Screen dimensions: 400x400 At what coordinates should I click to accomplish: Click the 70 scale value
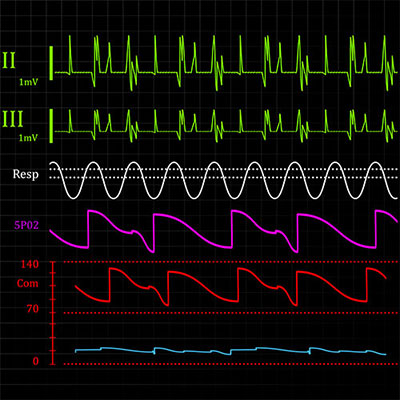(x=33, y=309)
